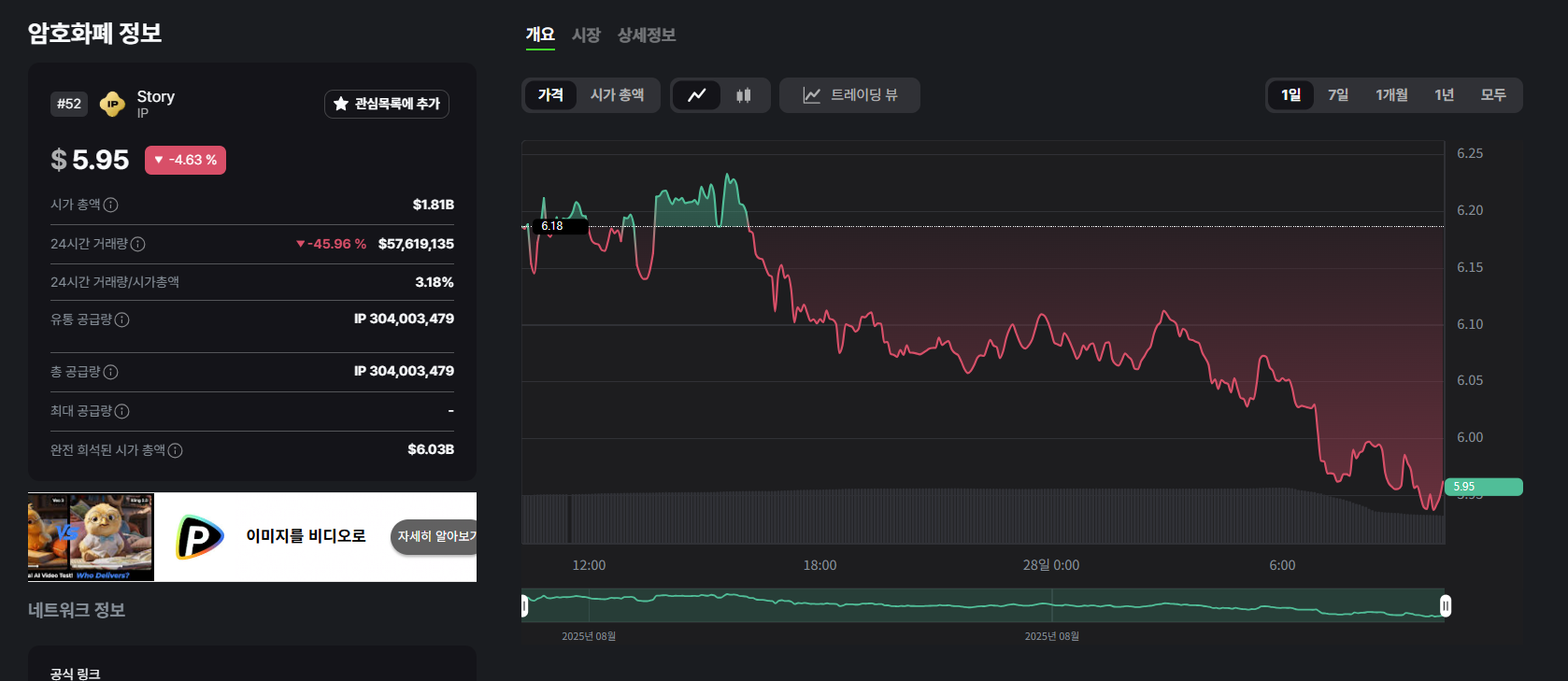This screenshot has height=681, width=1568.
Task: Click the 6:00 time axis label
Action: click(1282, 565)
